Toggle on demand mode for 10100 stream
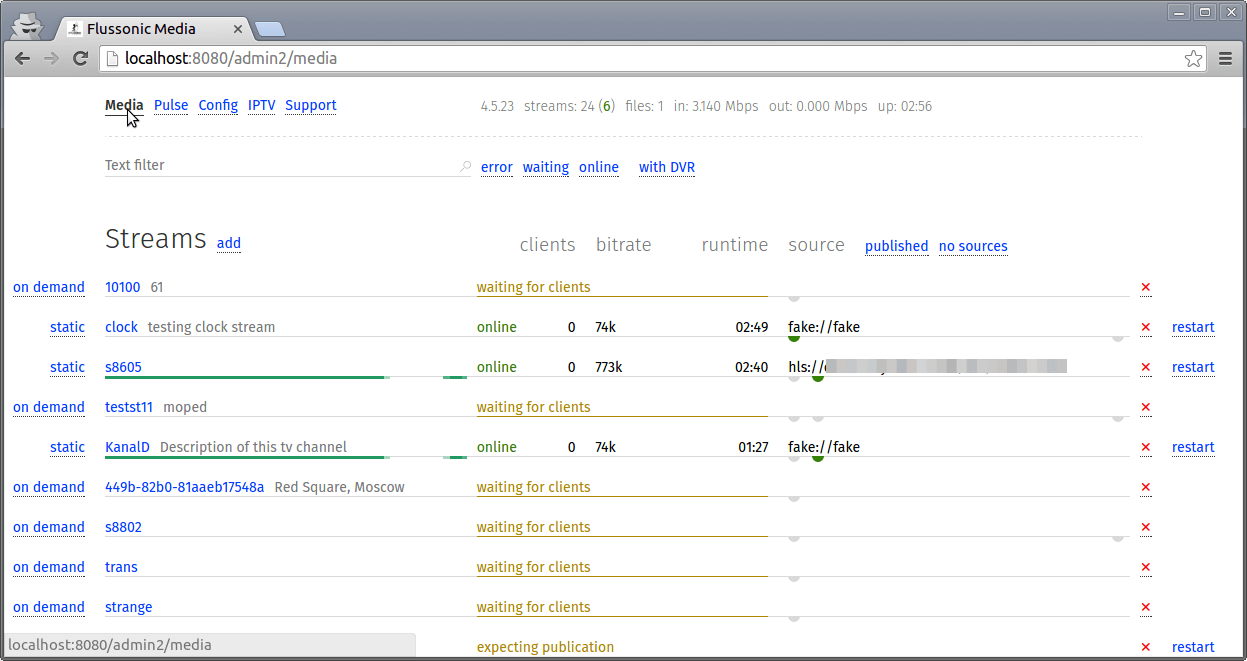The width and height of the screenshot is (1247, 661). [x=48, y=287]
